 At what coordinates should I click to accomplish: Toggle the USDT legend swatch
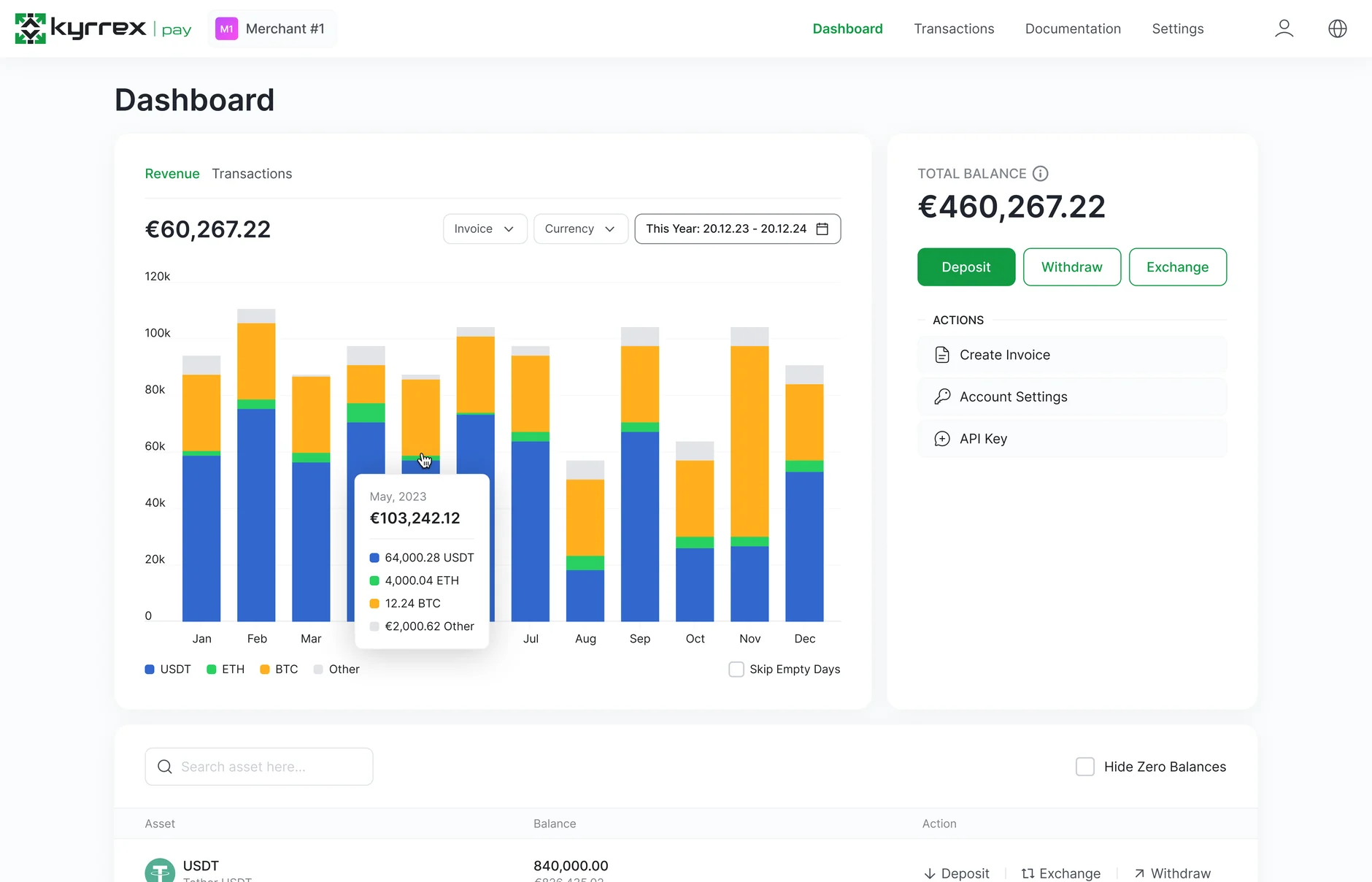pyautogui.click(x=150, y=670)
